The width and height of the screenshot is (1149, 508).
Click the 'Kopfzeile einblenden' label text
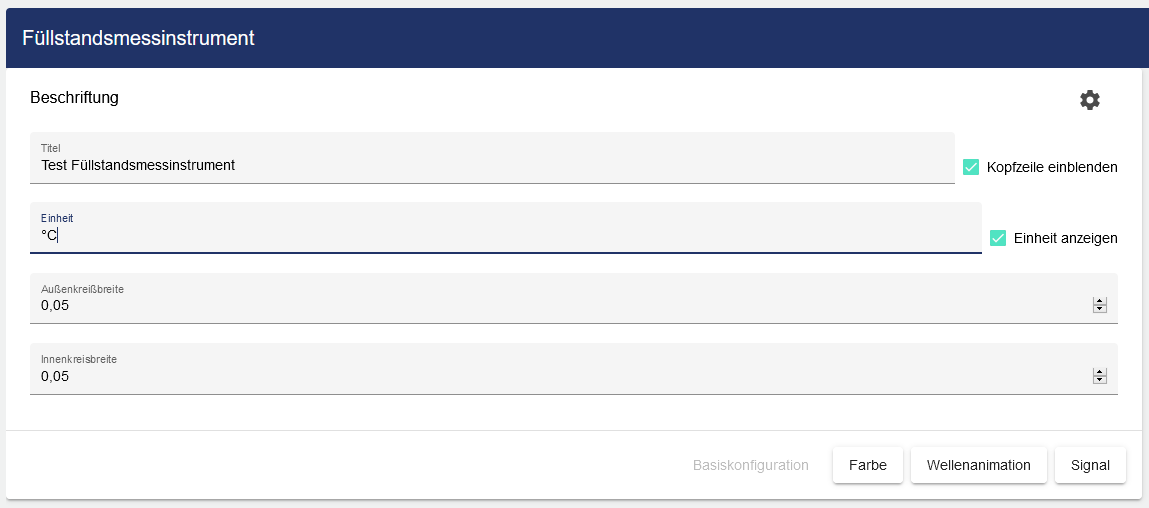point(1052,167)
